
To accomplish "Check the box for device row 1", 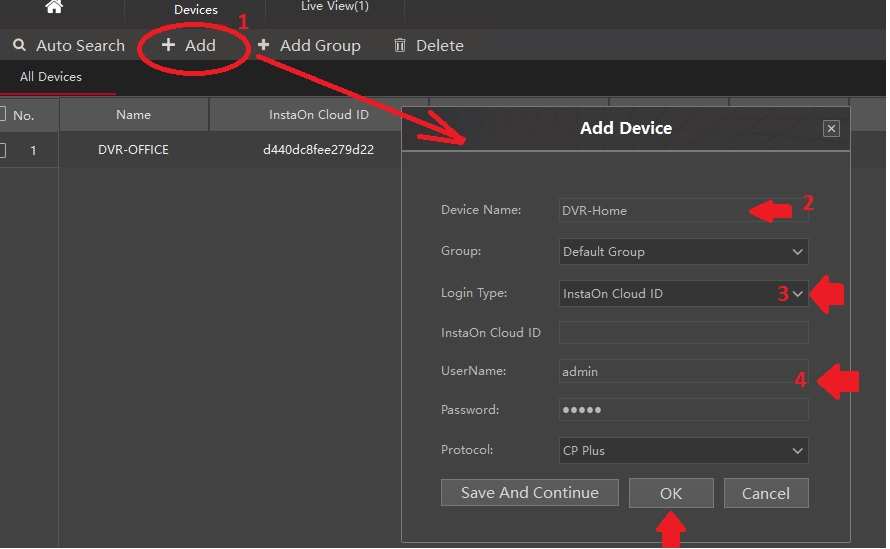I will [x=2, y=150].
